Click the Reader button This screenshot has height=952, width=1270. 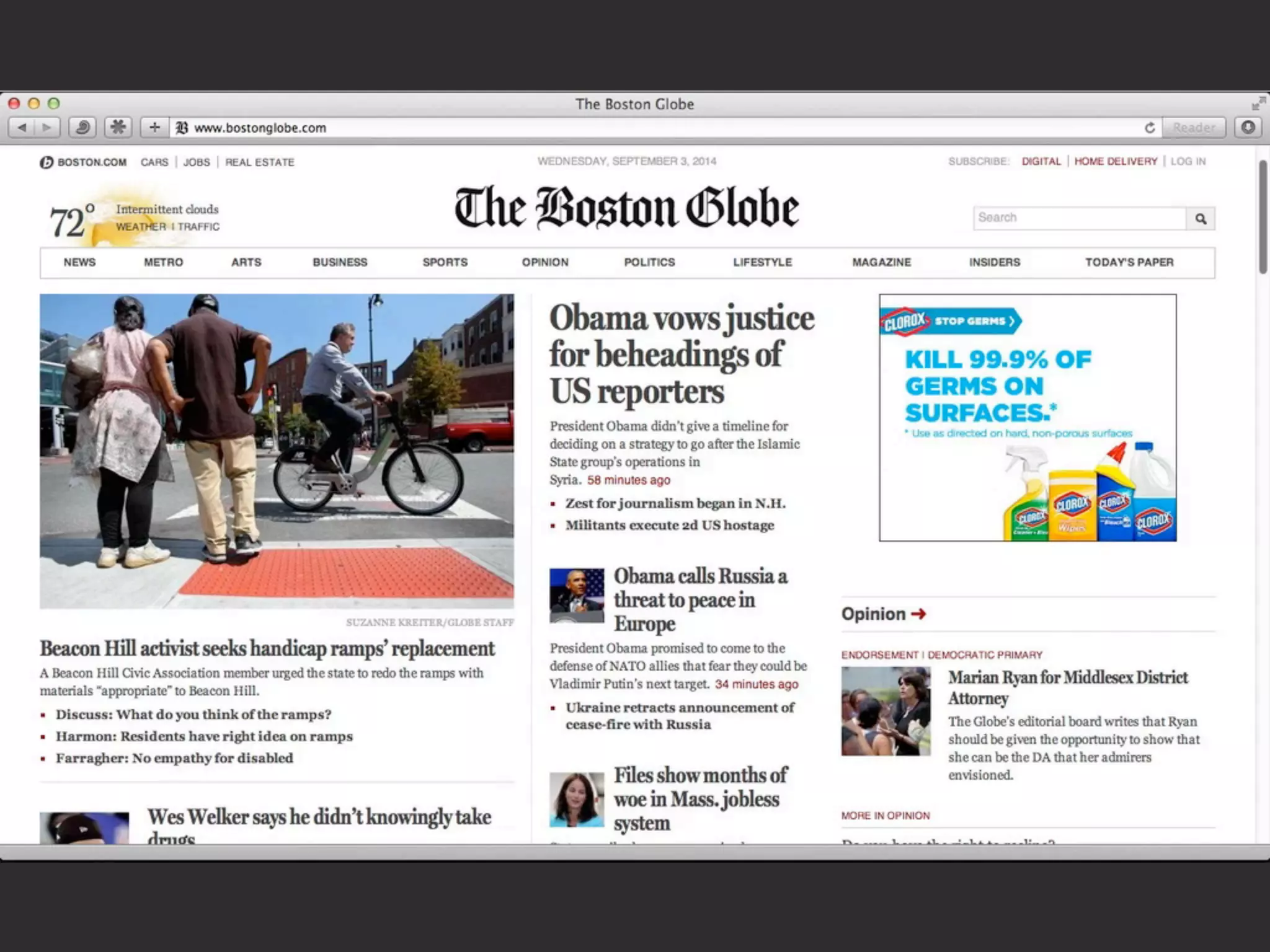[1194, 128]
